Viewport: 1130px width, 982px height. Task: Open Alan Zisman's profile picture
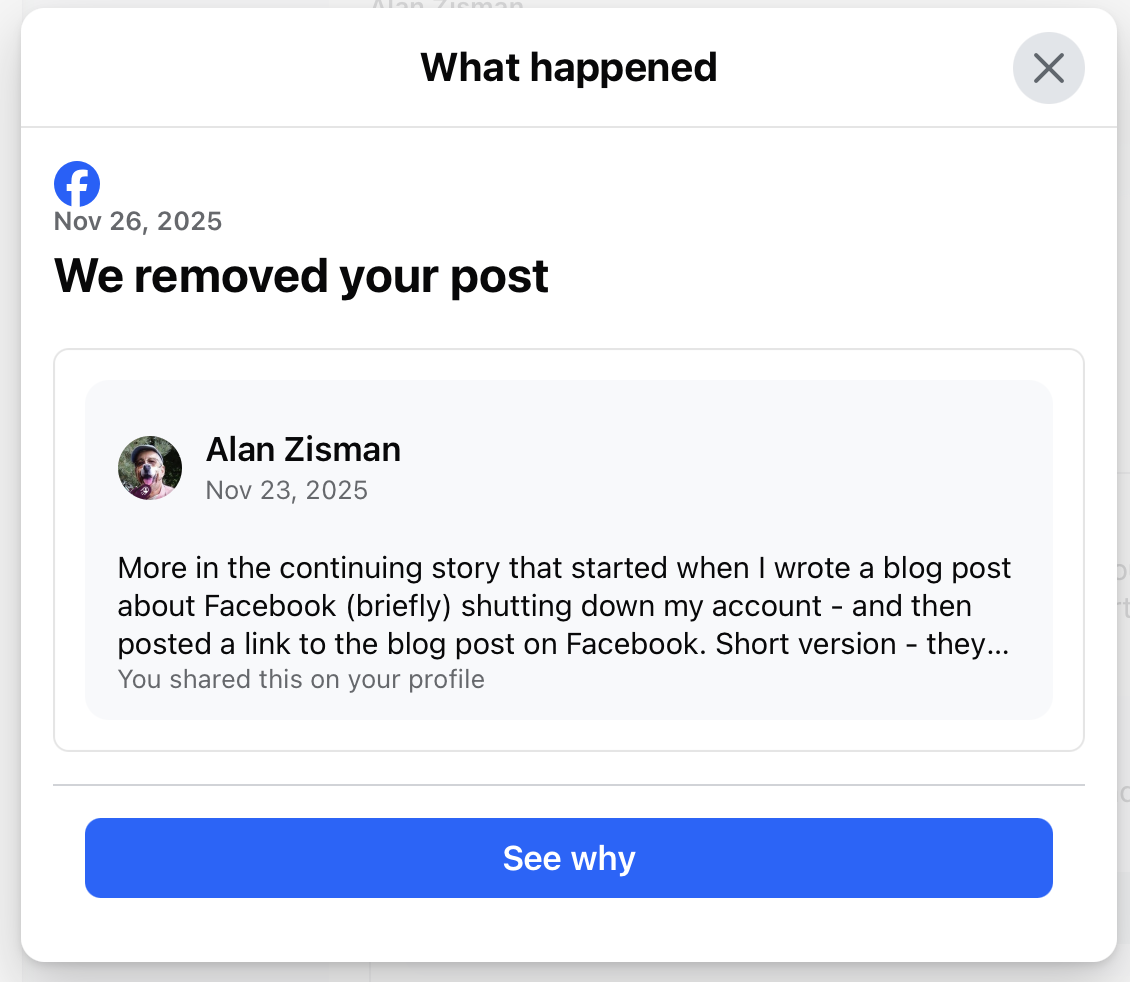tap(150, 468)
